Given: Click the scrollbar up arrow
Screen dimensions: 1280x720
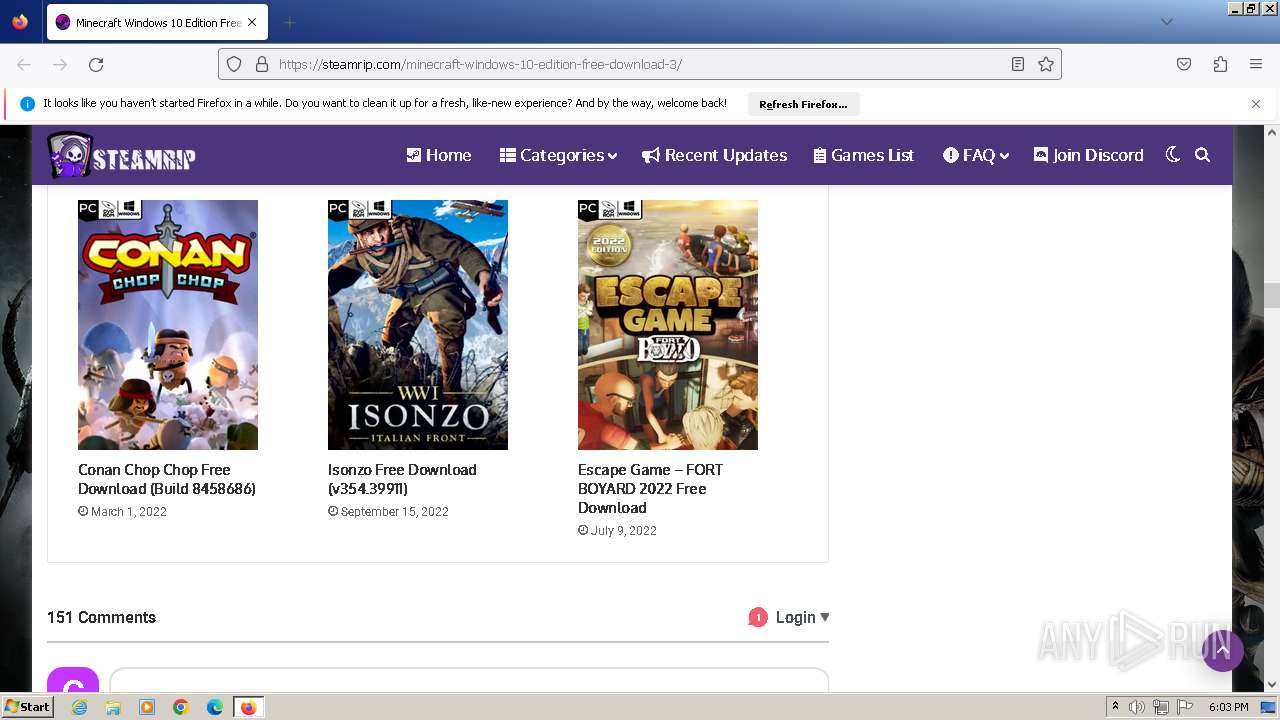Looking at the screenshot, I should 1272,132.
